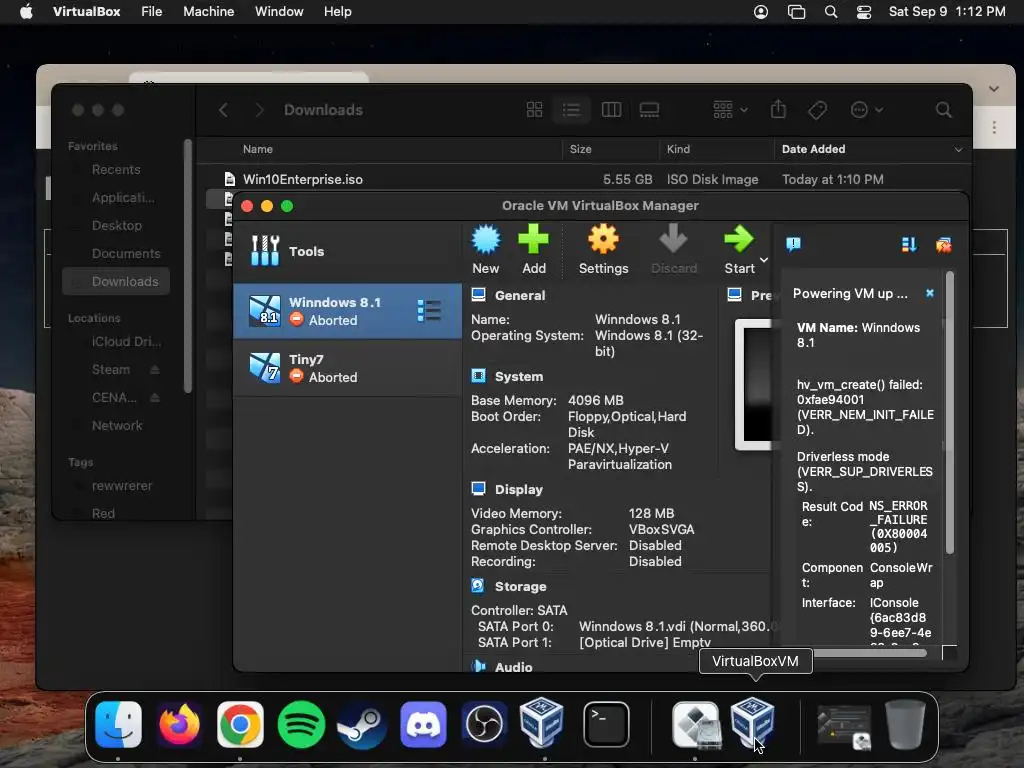Click the user account menu bar icon
This screenshot has height=768, width=1024.
(x=761, y=12)
